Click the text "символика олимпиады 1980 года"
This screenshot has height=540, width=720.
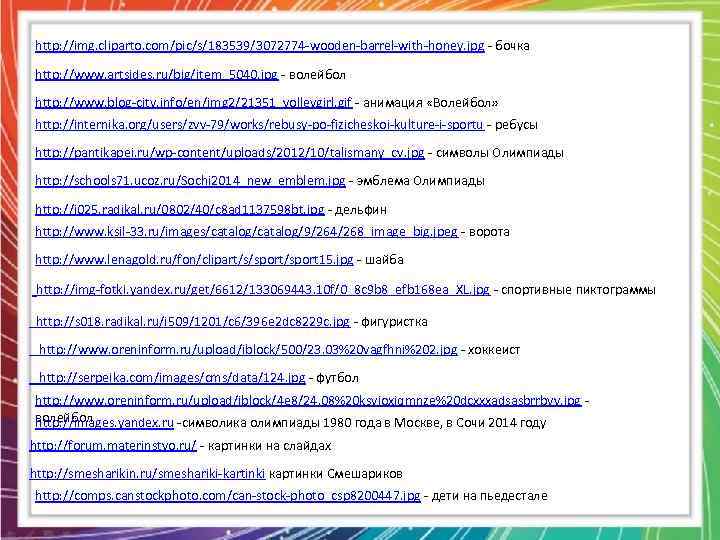point(282,422)
